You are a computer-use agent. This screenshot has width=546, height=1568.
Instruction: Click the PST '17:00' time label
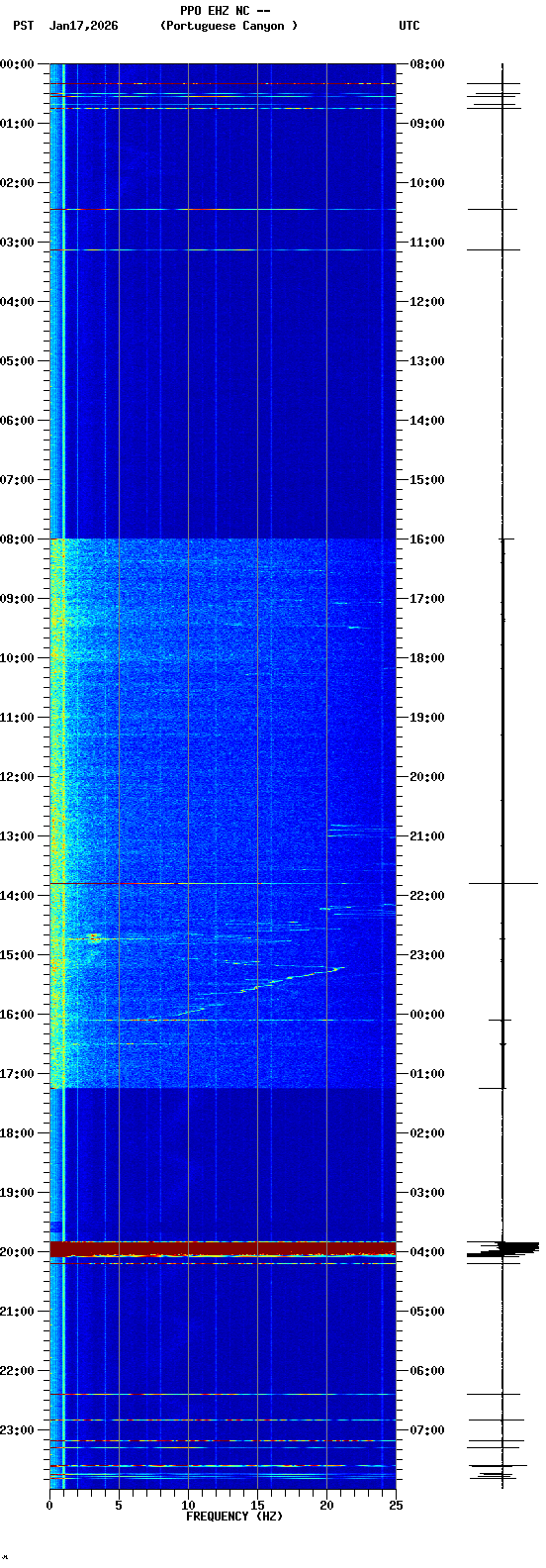(x=17, y=1074)
